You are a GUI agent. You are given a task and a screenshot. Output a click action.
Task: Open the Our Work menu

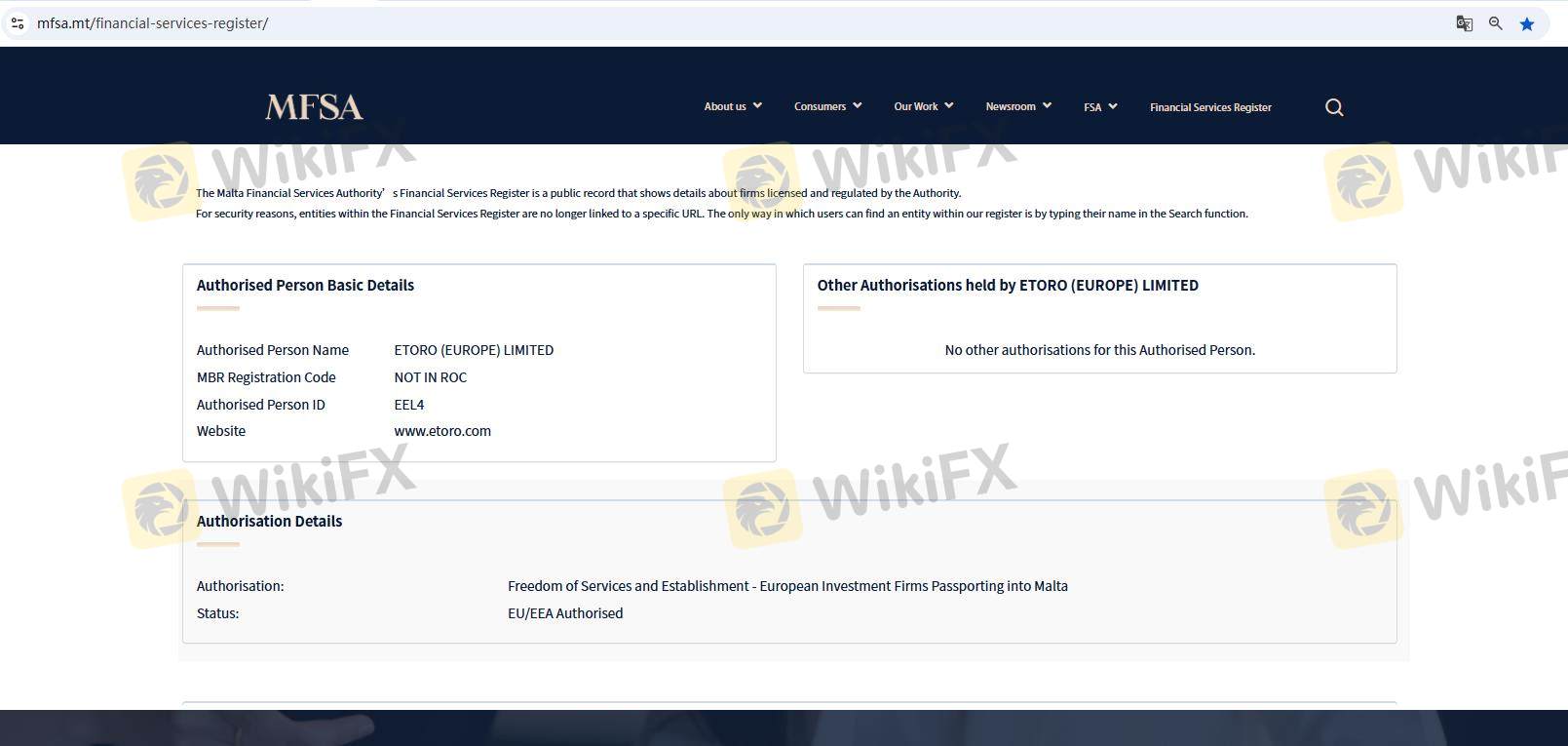pyautogui.click(x=916, y=106)
